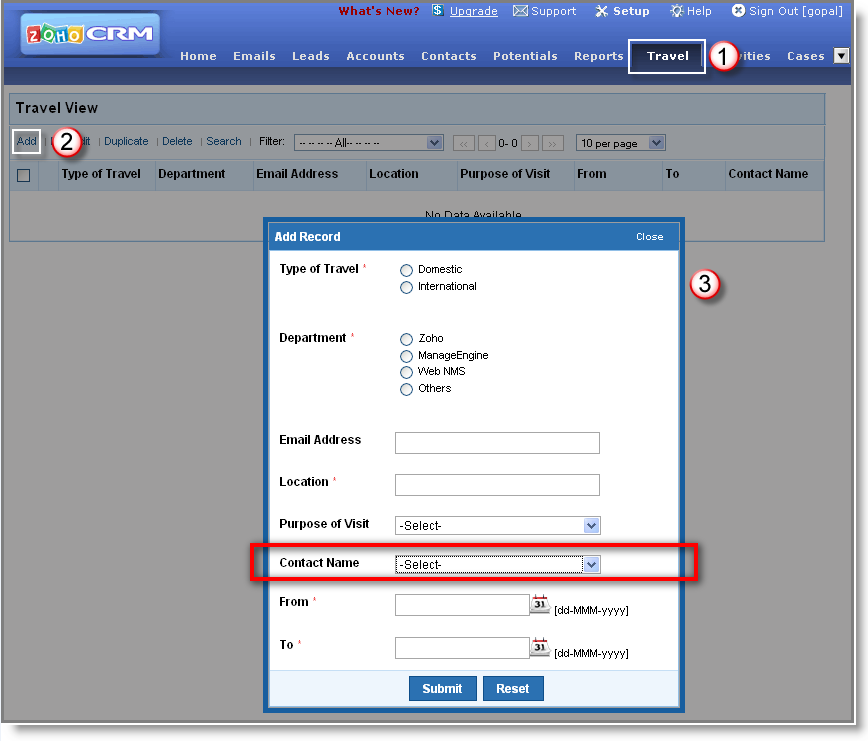Choose ManageEngine department radio button
This screenshot has width=868, height=741.
tap(406, 356)
